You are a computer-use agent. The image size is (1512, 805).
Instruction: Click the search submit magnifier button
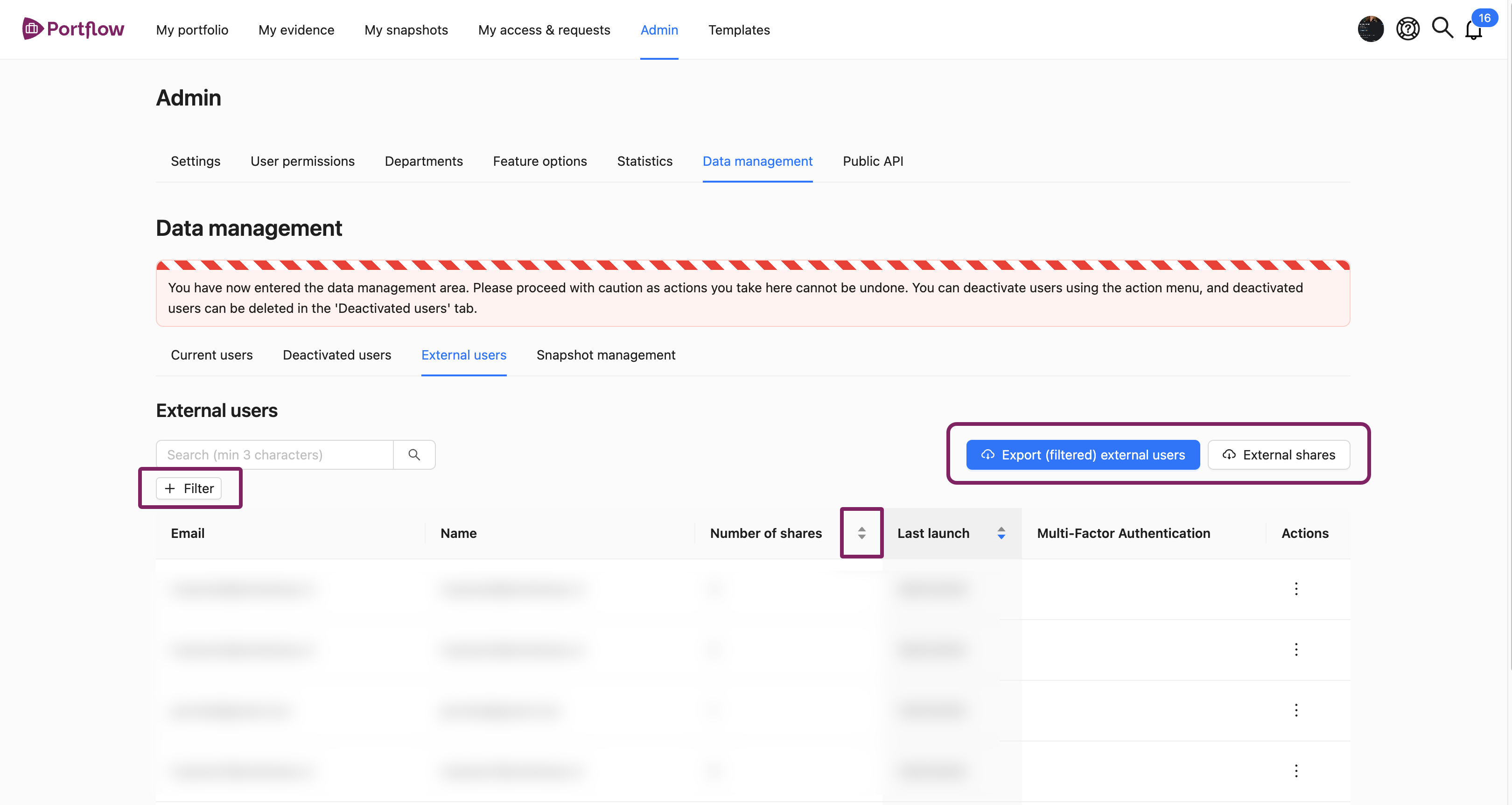coord(414,454)
